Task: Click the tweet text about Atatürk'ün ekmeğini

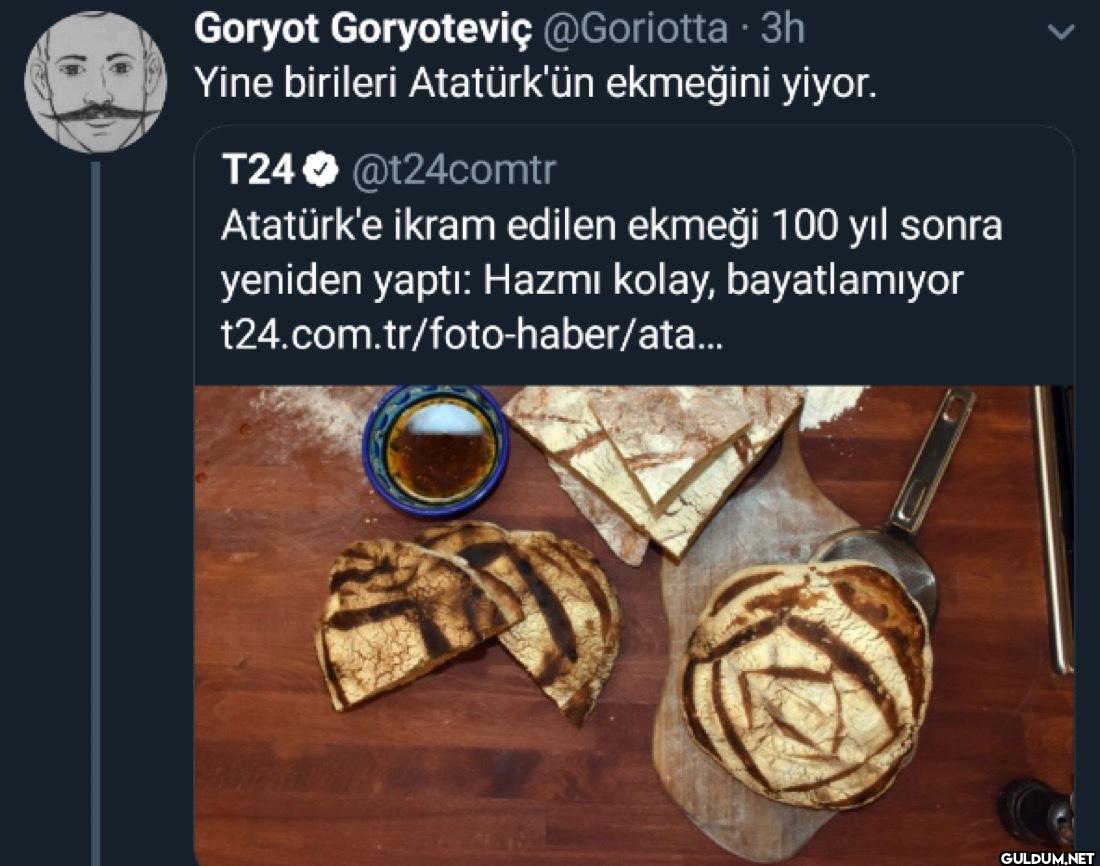Action: [x=535, y=84]
